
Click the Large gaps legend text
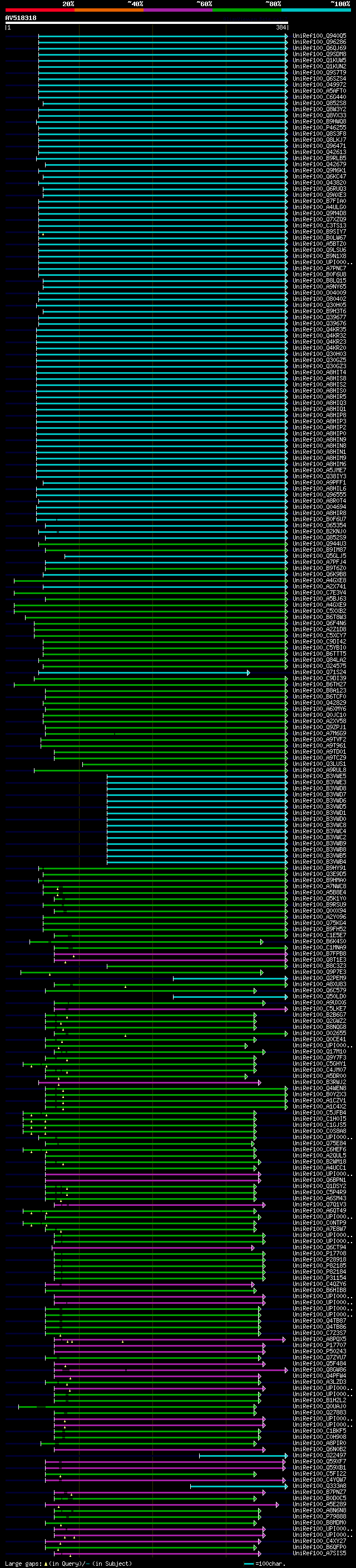point(68,1564)
